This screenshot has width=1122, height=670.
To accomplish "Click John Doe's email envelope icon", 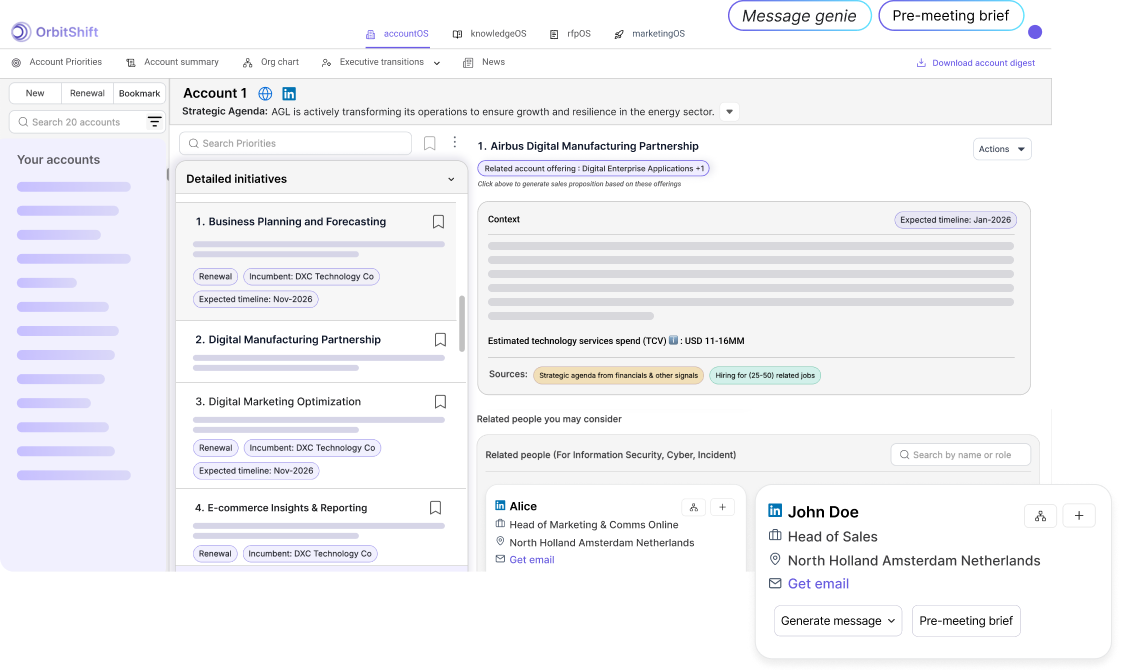I will click(x=775, y=583).
